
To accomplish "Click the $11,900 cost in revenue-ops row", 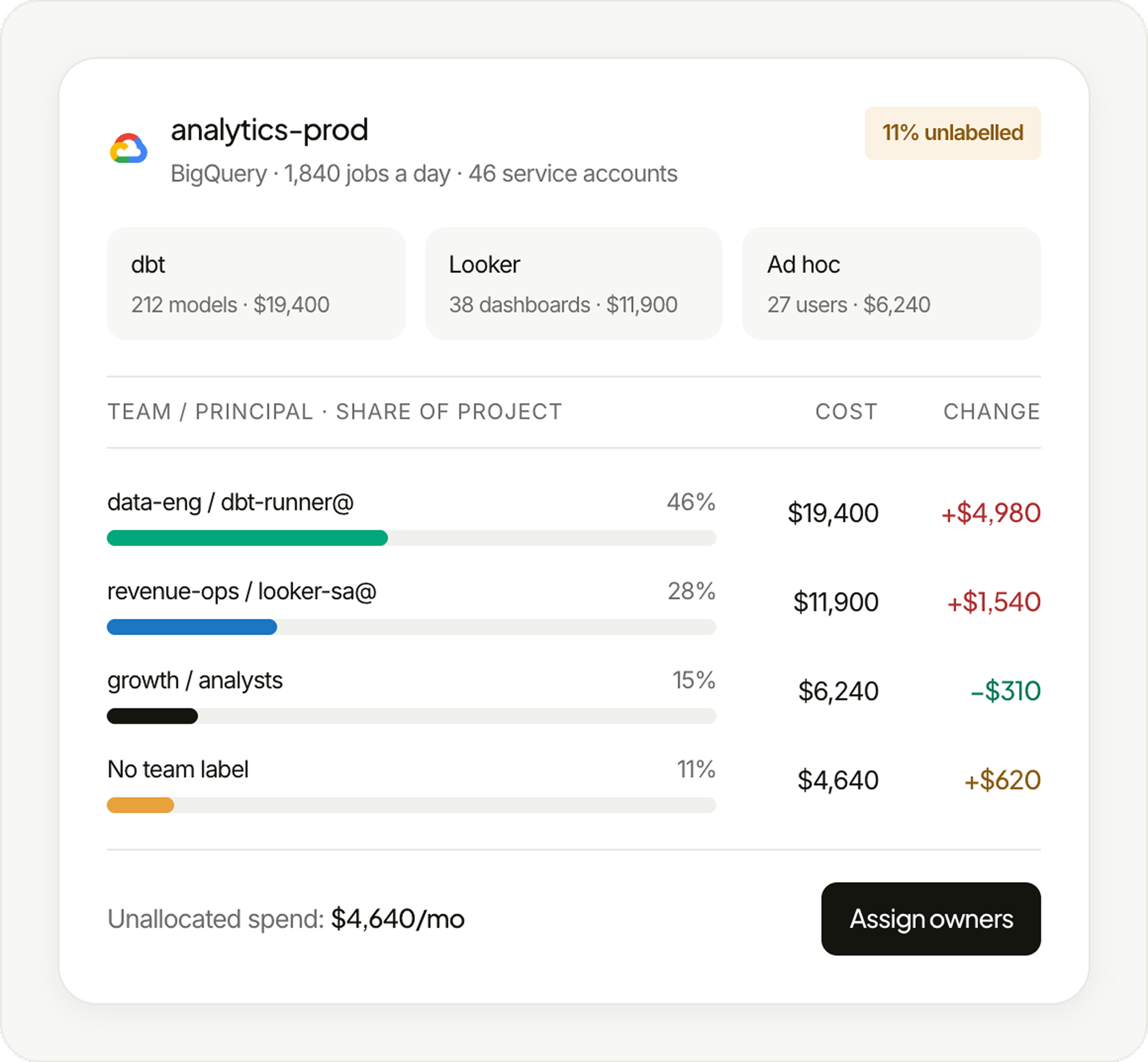I will click(x=836, y=602).
